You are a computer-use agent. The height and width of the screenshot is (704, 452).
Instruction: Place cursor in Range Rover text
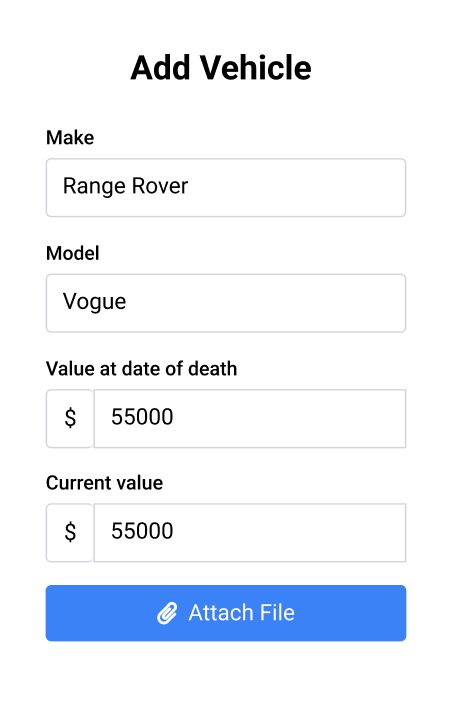(x=125, y=186)
